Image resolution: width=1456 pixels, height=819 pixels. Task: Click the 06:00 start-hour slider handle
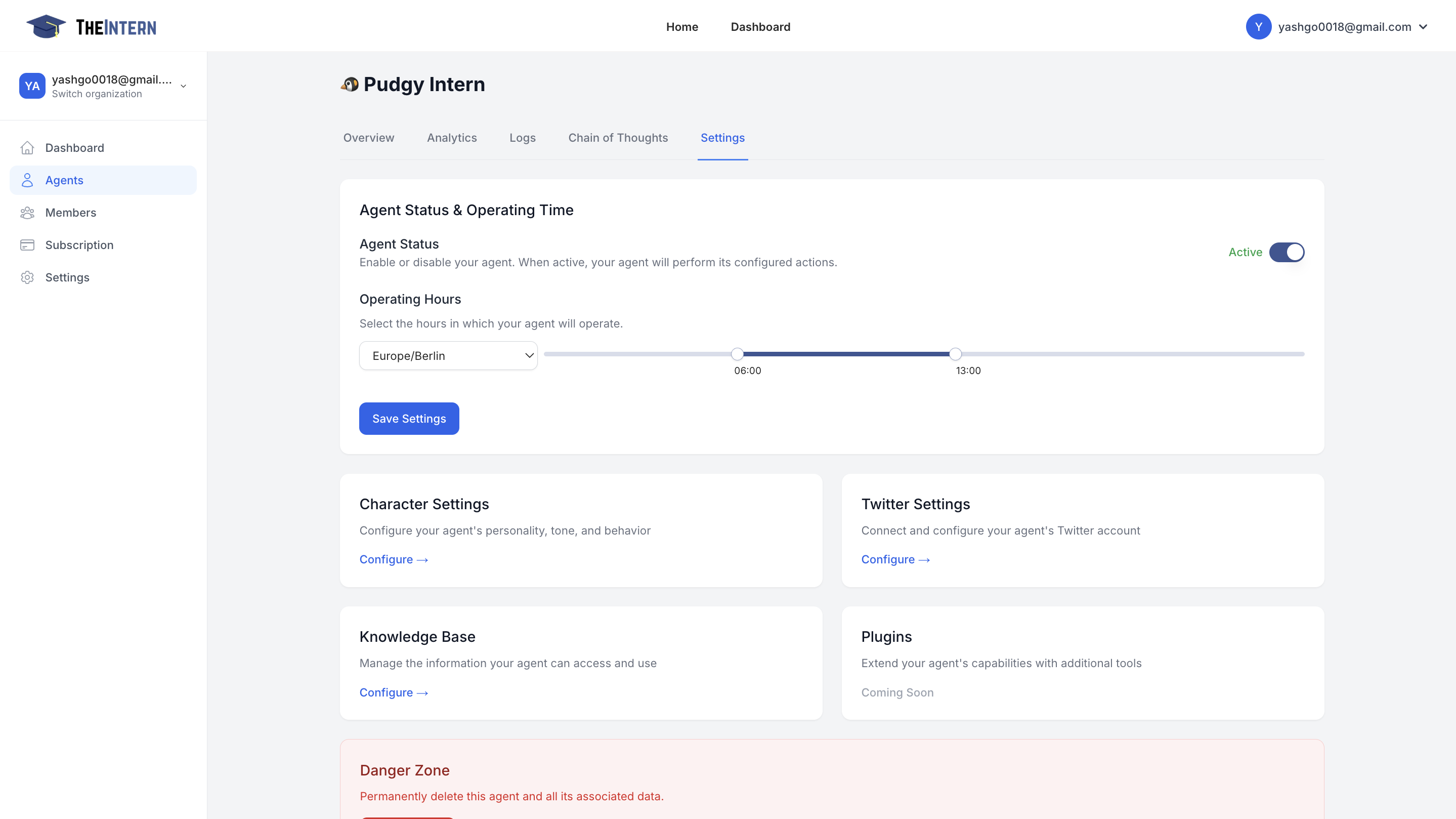[x=737, y=354]
